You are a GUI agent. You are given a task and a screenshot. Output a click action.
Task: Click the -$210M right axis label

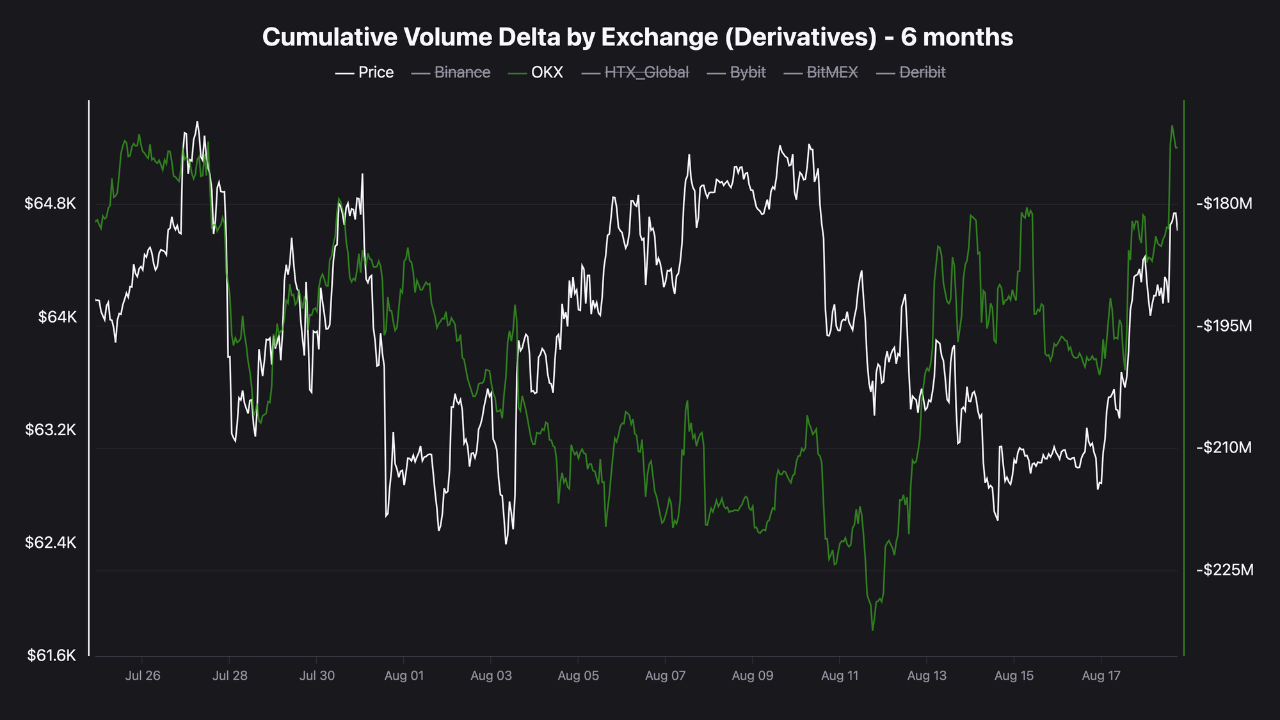pyautogui.click(x=1225, y=447)
